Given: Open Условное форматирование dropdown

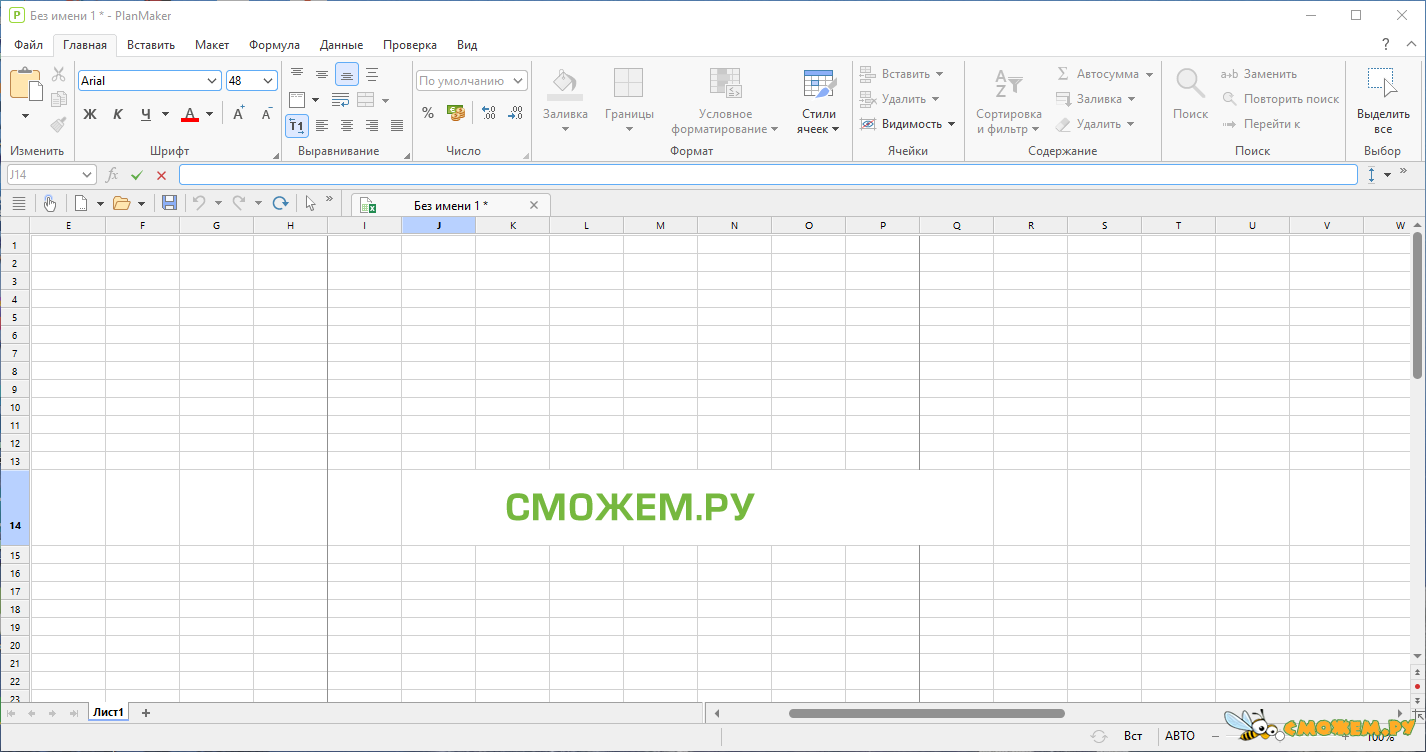Looking at the screenshot, I should point(725,101).
